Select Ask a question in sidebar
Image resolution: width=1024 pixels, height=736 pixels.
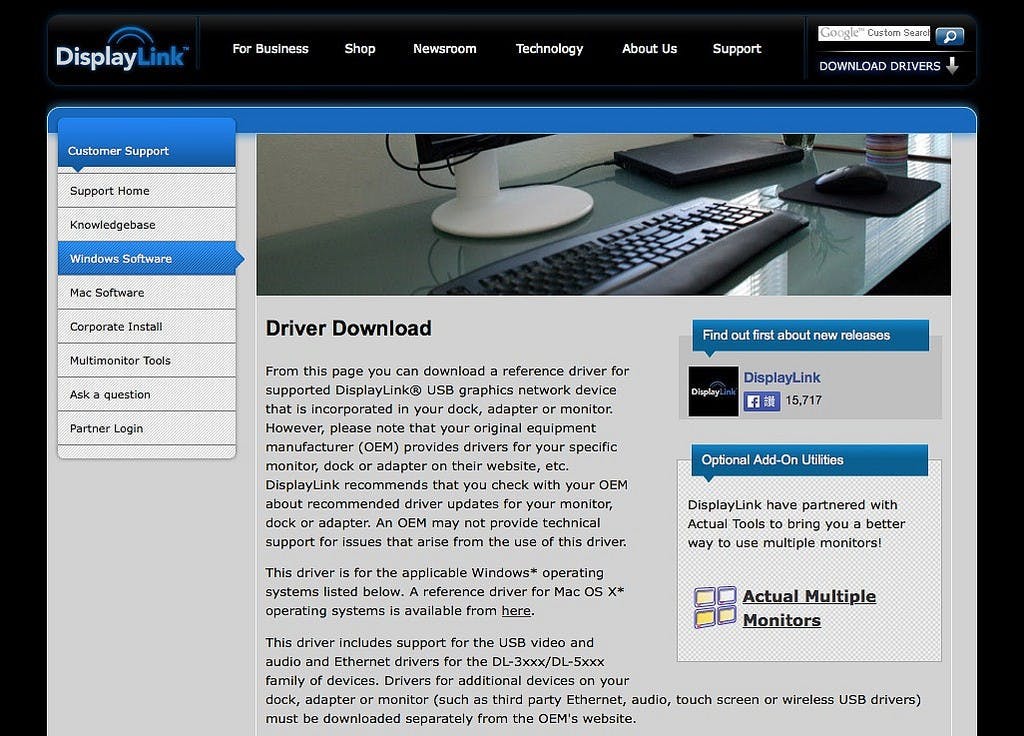coord(146,394)
